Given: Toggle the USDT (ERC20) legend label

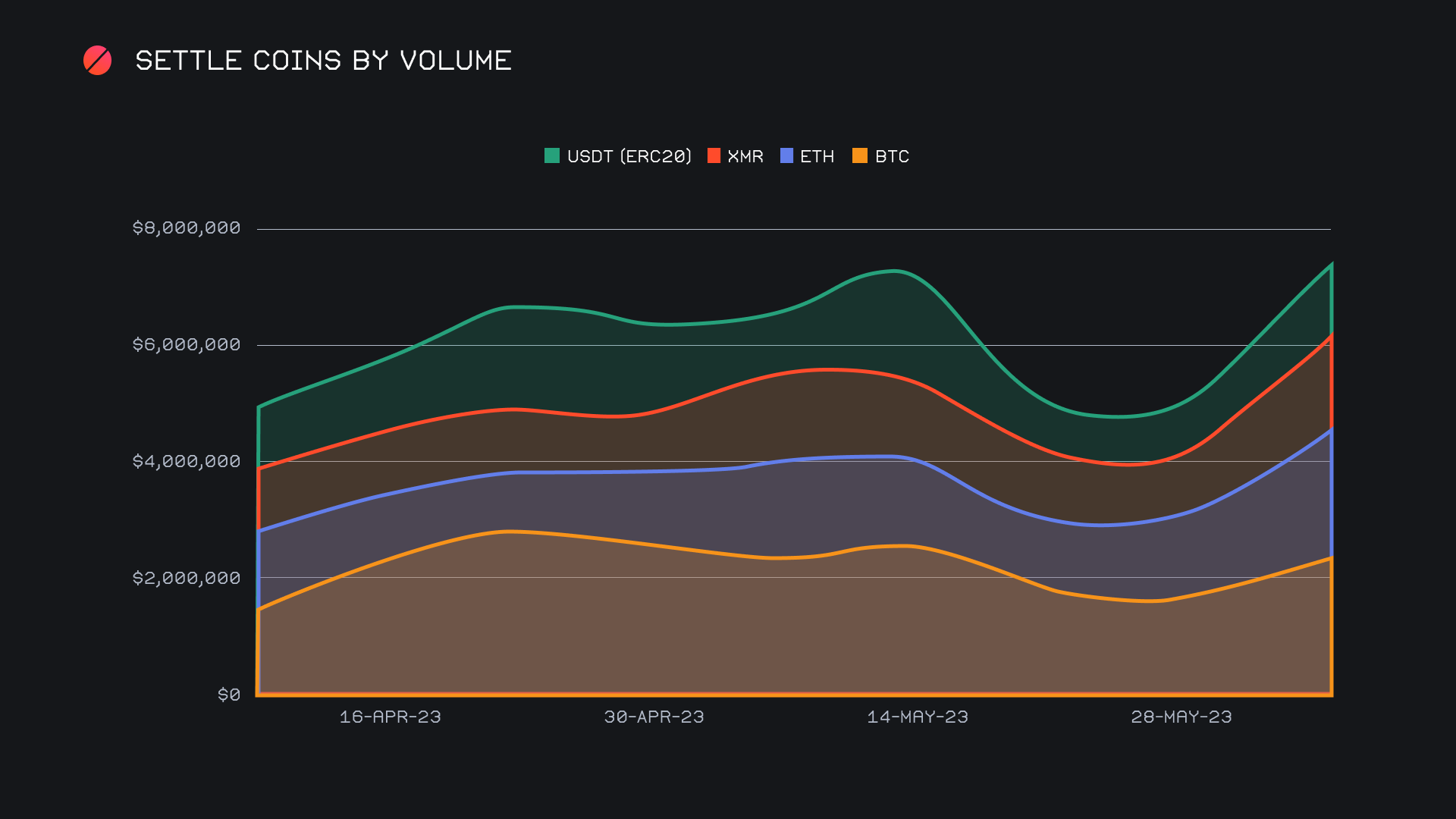Looking at the screenshot, I should tap(629, 156).
